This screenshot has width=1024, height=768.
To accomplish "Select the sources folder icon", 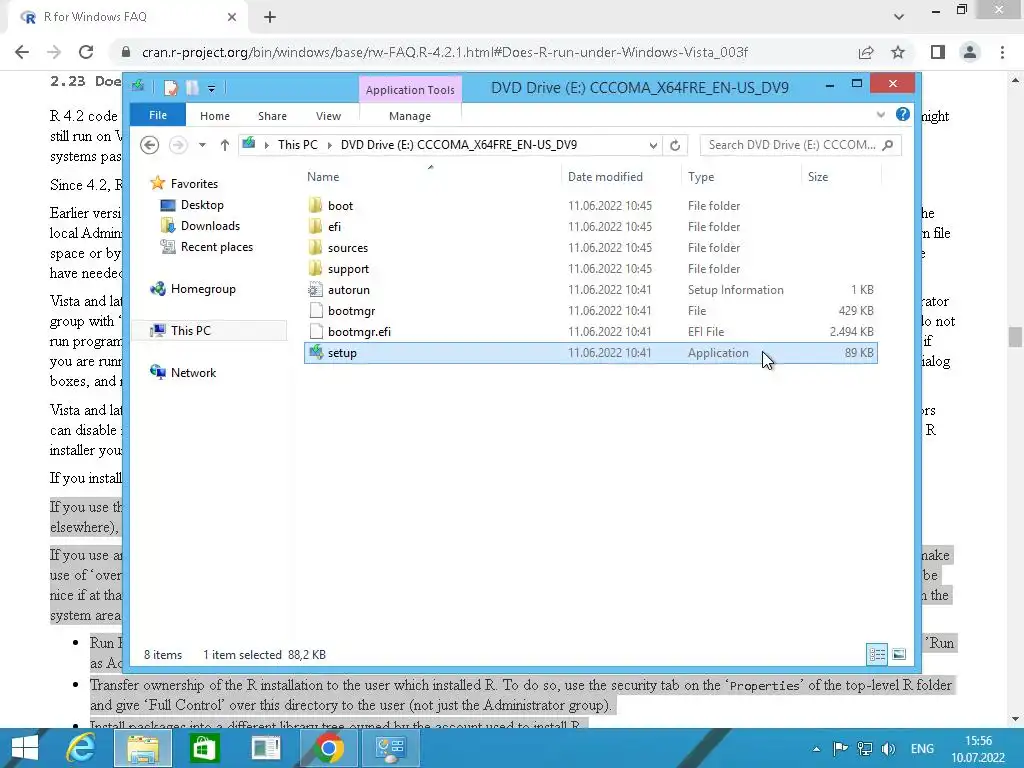I will [x=315, y=248].
